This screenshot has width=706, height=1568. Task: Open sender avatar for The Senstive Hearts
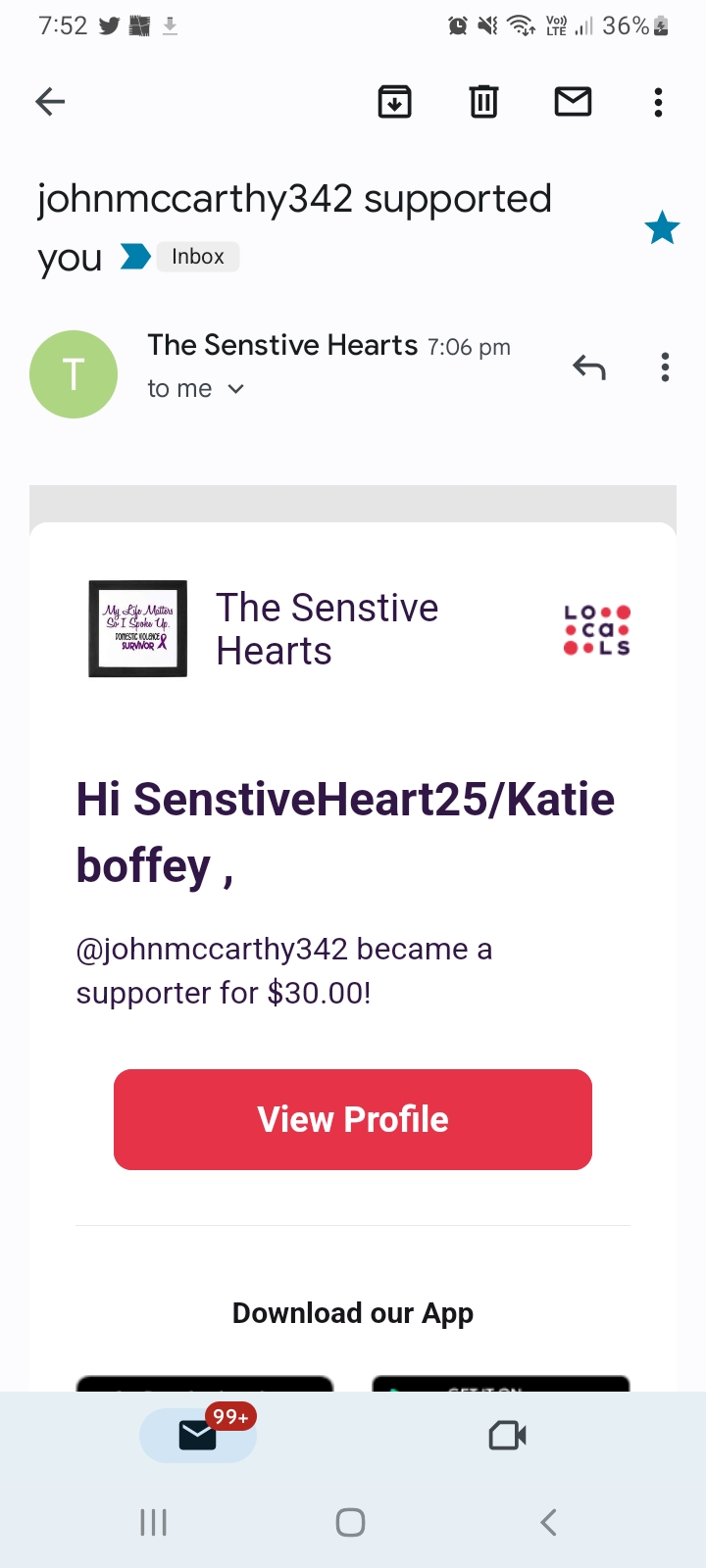coord(74,374)
